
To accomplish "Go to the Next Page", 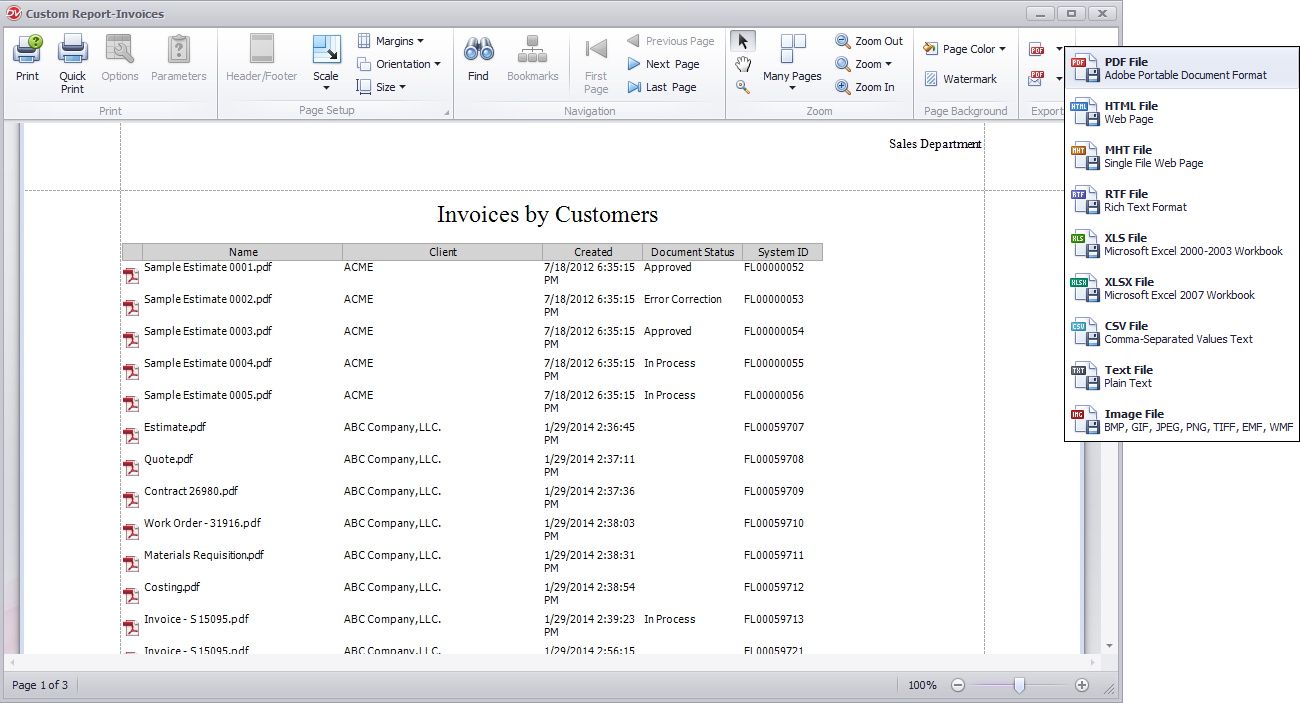I will point(666,64).
